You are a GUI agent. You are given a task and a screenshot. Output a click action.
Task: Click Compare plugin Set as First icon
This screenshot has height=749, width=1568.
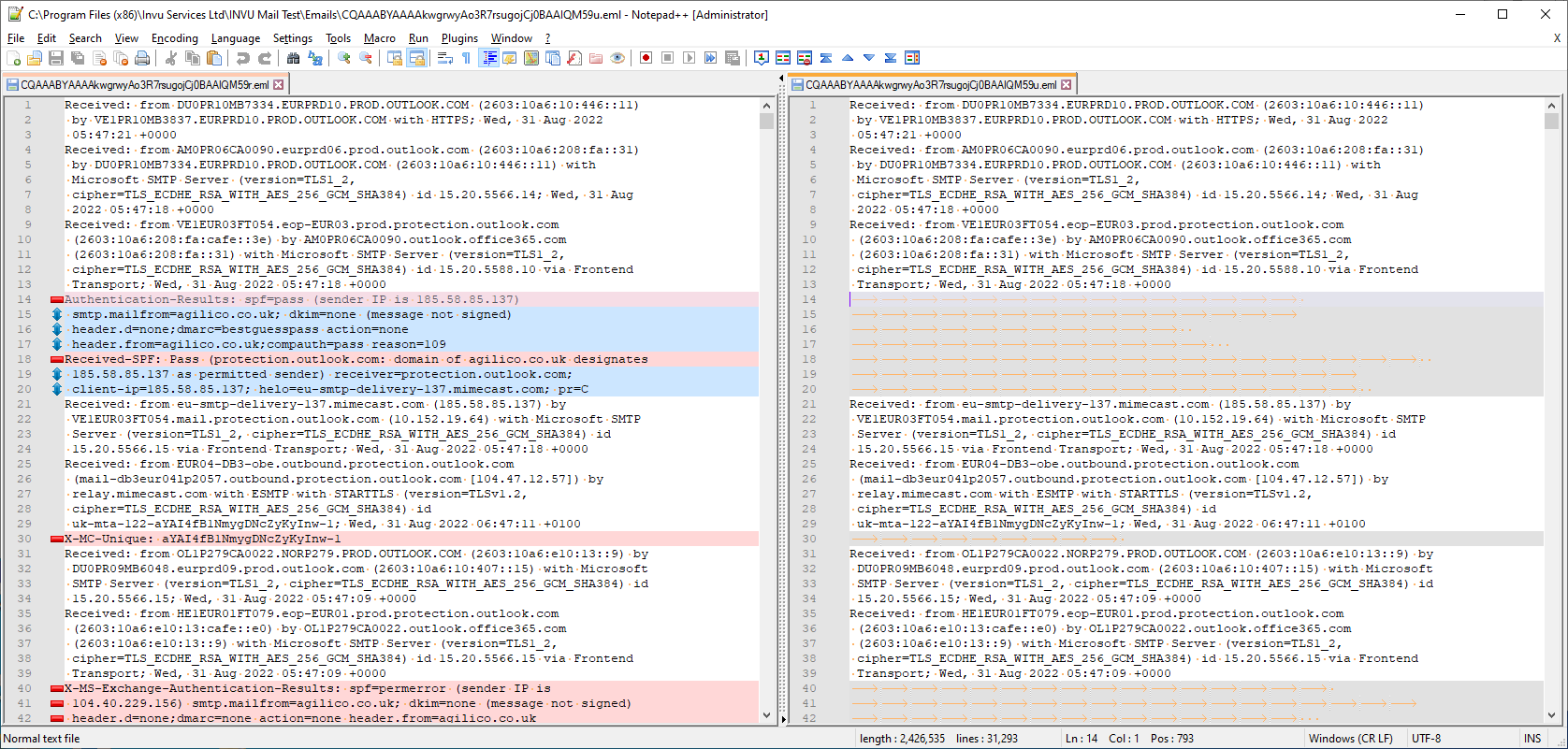click(762, 58)
